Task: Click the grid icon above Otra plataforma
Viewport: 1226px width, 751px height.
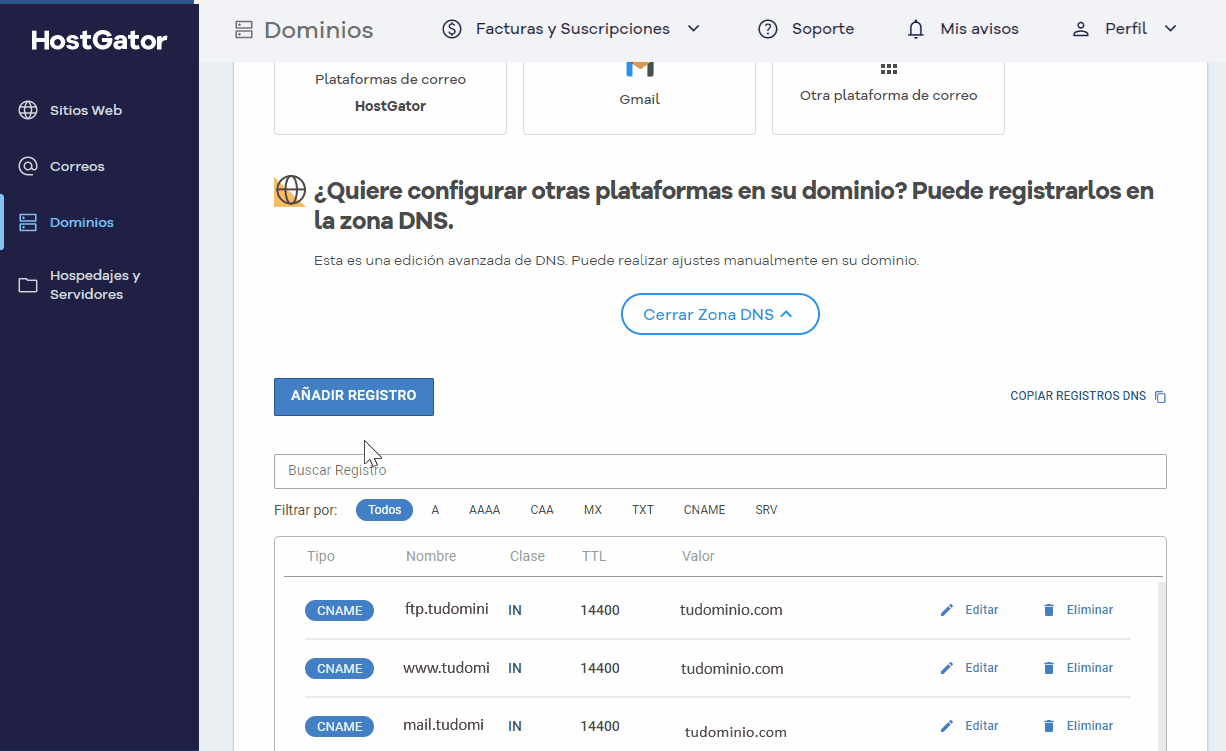Action: click(889, 69)
